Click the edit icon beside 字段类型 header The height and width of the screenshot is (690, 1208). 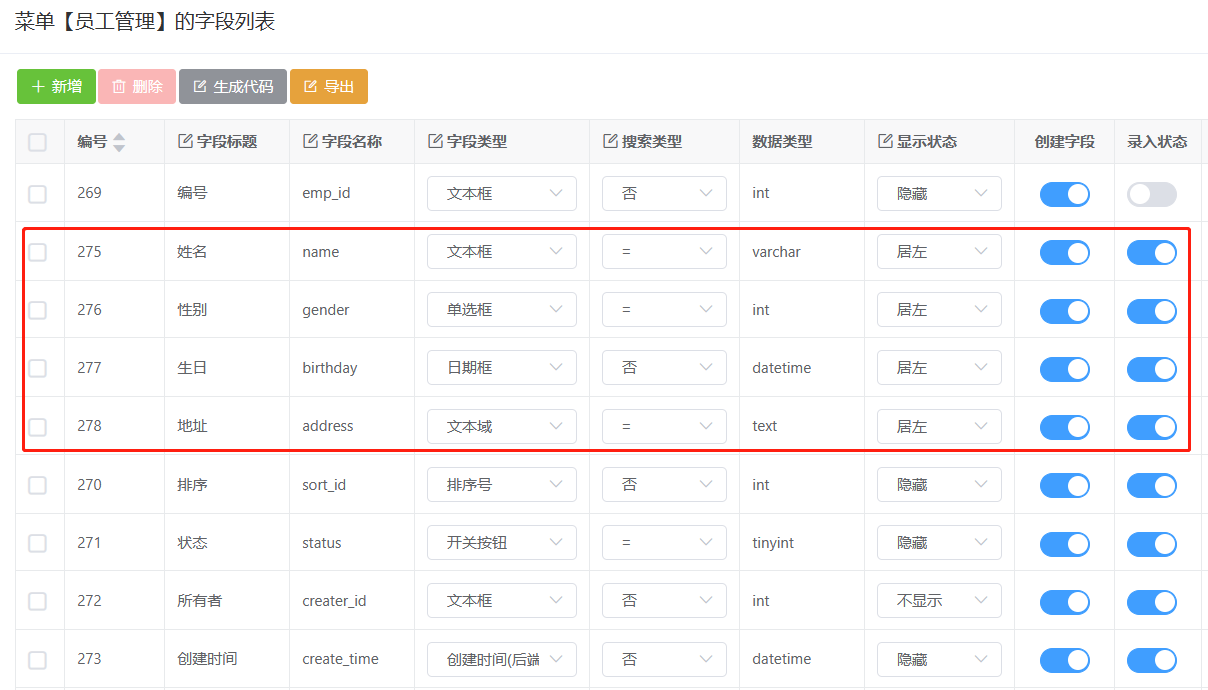click(435, 142)
